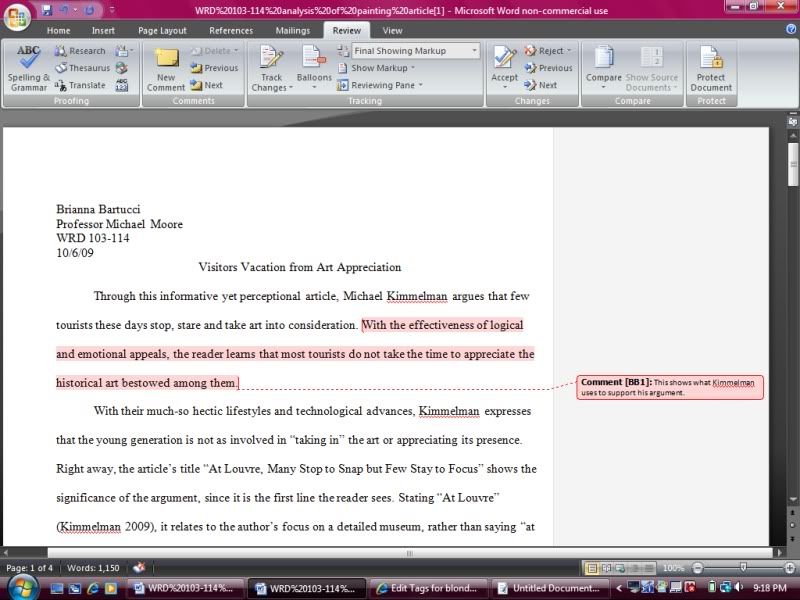The image size is (800, 600).
Task: Open the Research pane
Action: pos(80,51)
